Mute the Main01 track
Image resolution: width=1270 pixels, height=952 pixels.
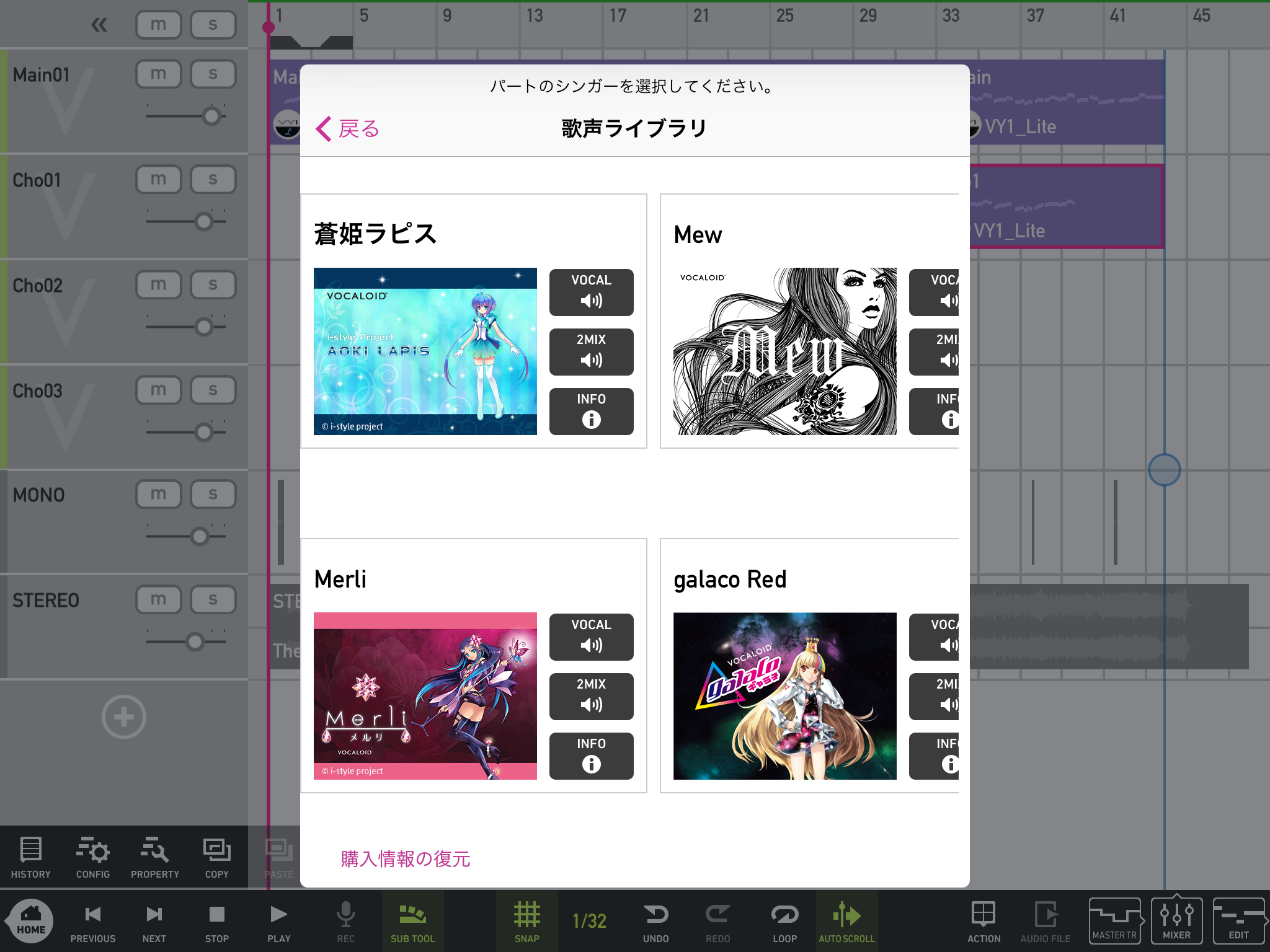click(x=159, y=74)
